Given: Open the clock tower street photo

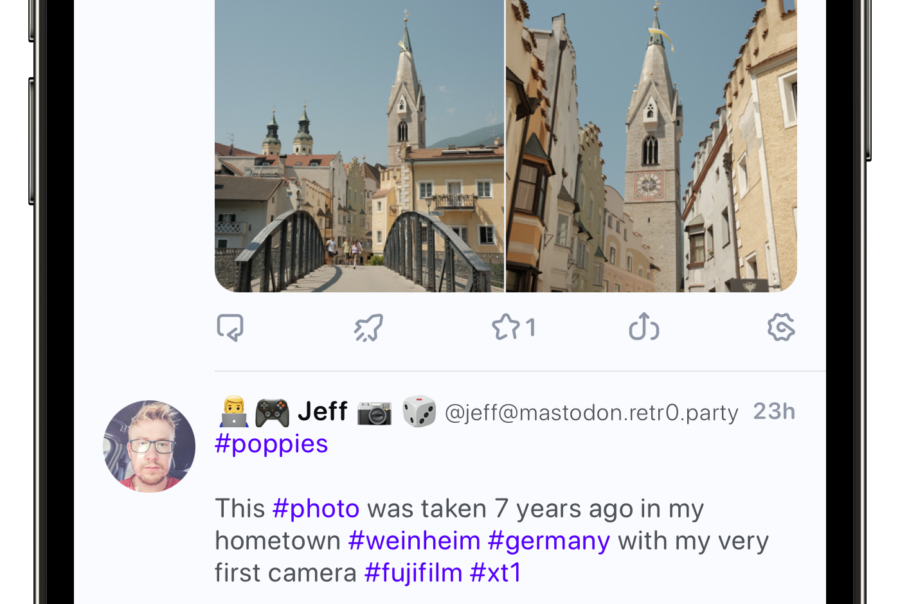Looking at the screenshot, I should pos(651,146).
